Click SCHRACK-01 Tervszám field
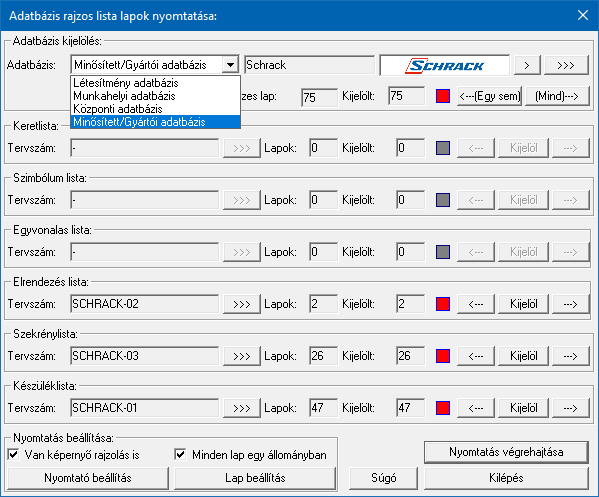Viewport: 599px width, 497px height. 144,408
